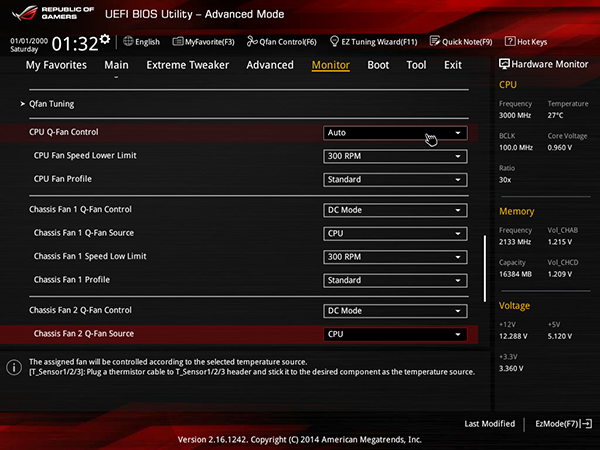This screenshot has width=600, height=450.
Task: Click the EZ Tuning Wizard bulb icon
Action: coord(334,41)
